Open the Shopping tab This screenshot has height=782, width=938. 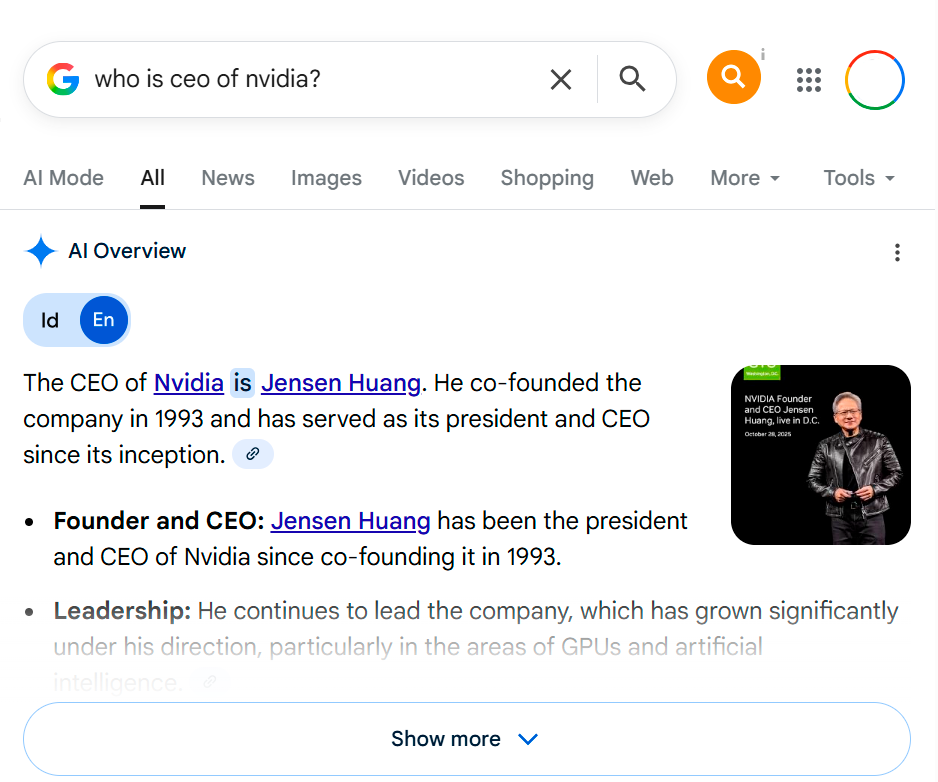coord(547,178)
